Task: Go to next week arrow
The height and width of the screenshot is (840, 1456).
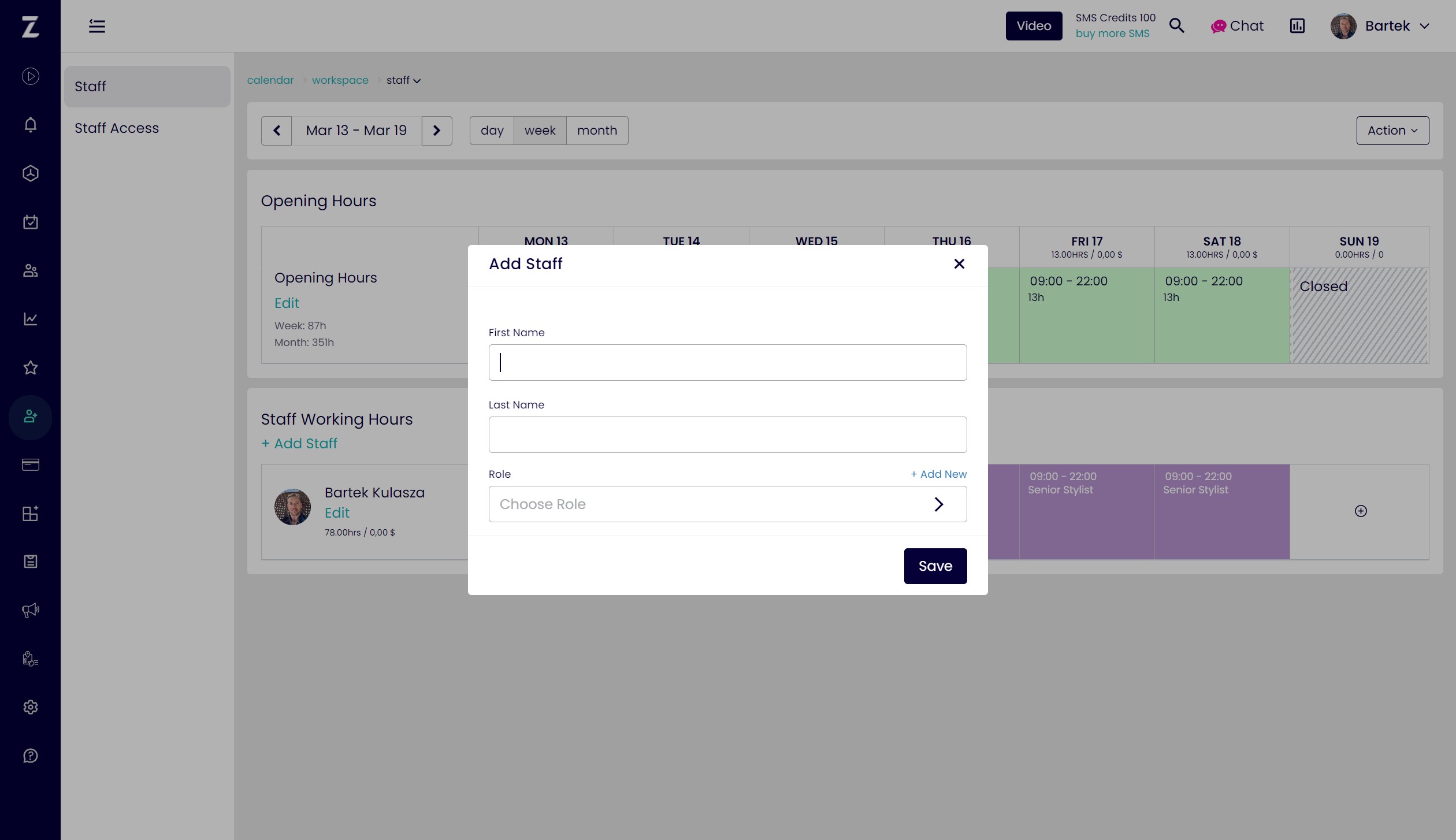Action: [x=437, y=131]
